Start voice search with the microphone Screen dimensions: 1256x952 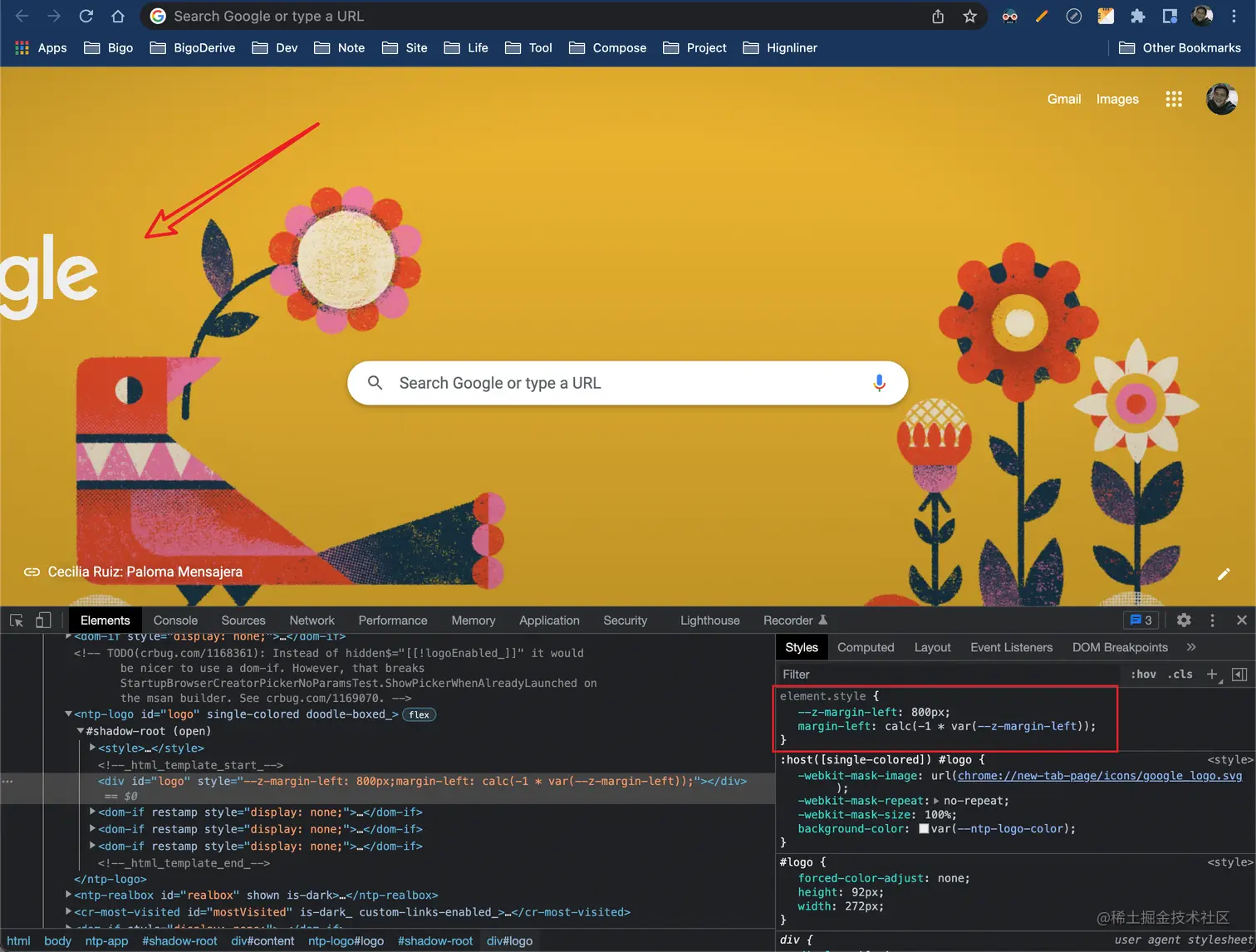(879, 383)
